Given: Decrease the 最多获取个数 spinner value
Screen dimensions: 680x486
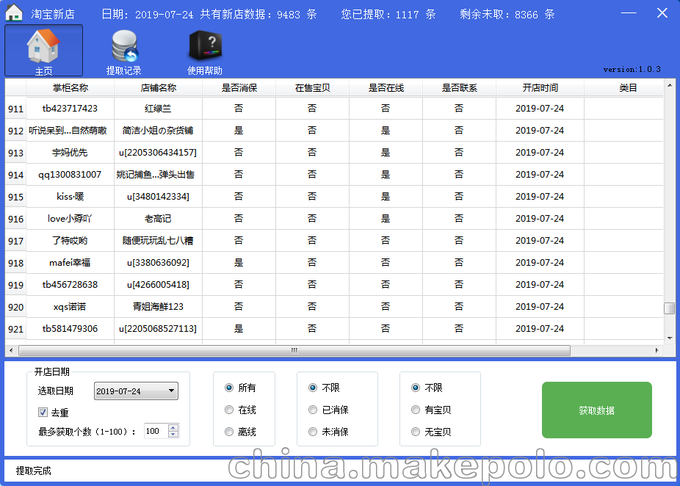Looking at the screenshot, I should coord(173,434).
